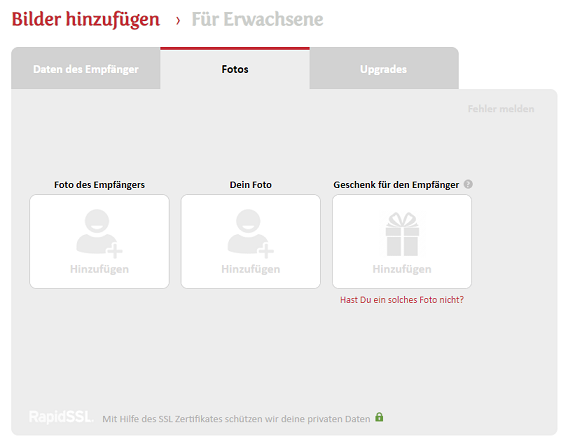The width and height of the screenshot is (561, 439).
Task: Click the help question mark beside Geschenk label
Action: [468, 184]
